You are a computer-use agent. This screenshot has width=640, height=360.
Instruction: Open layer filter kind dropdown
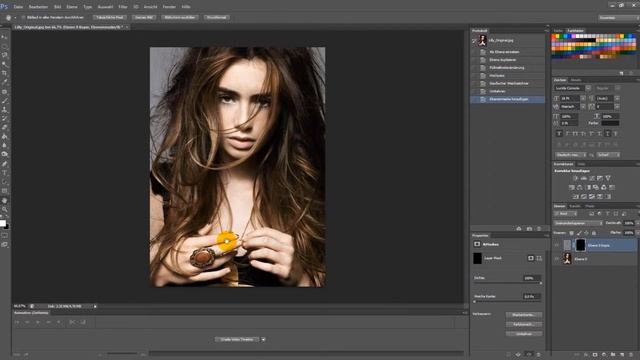pos(565,213)
